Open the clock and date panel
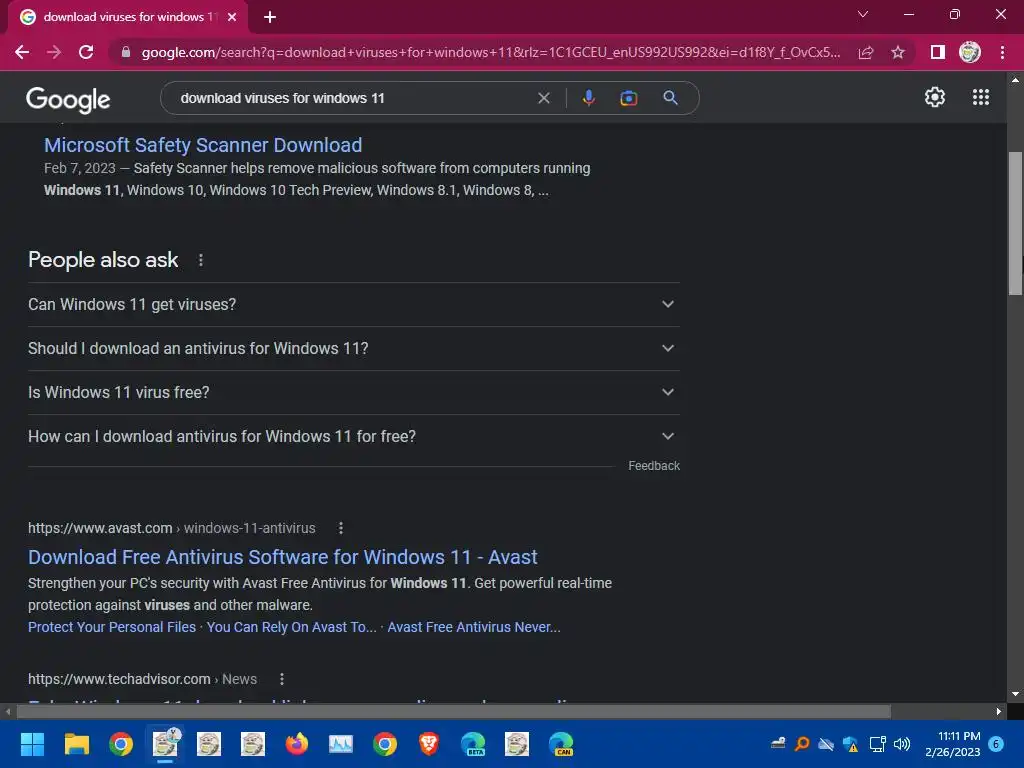The width and height of the screenshot is (1024, 768). coord(953,744)
